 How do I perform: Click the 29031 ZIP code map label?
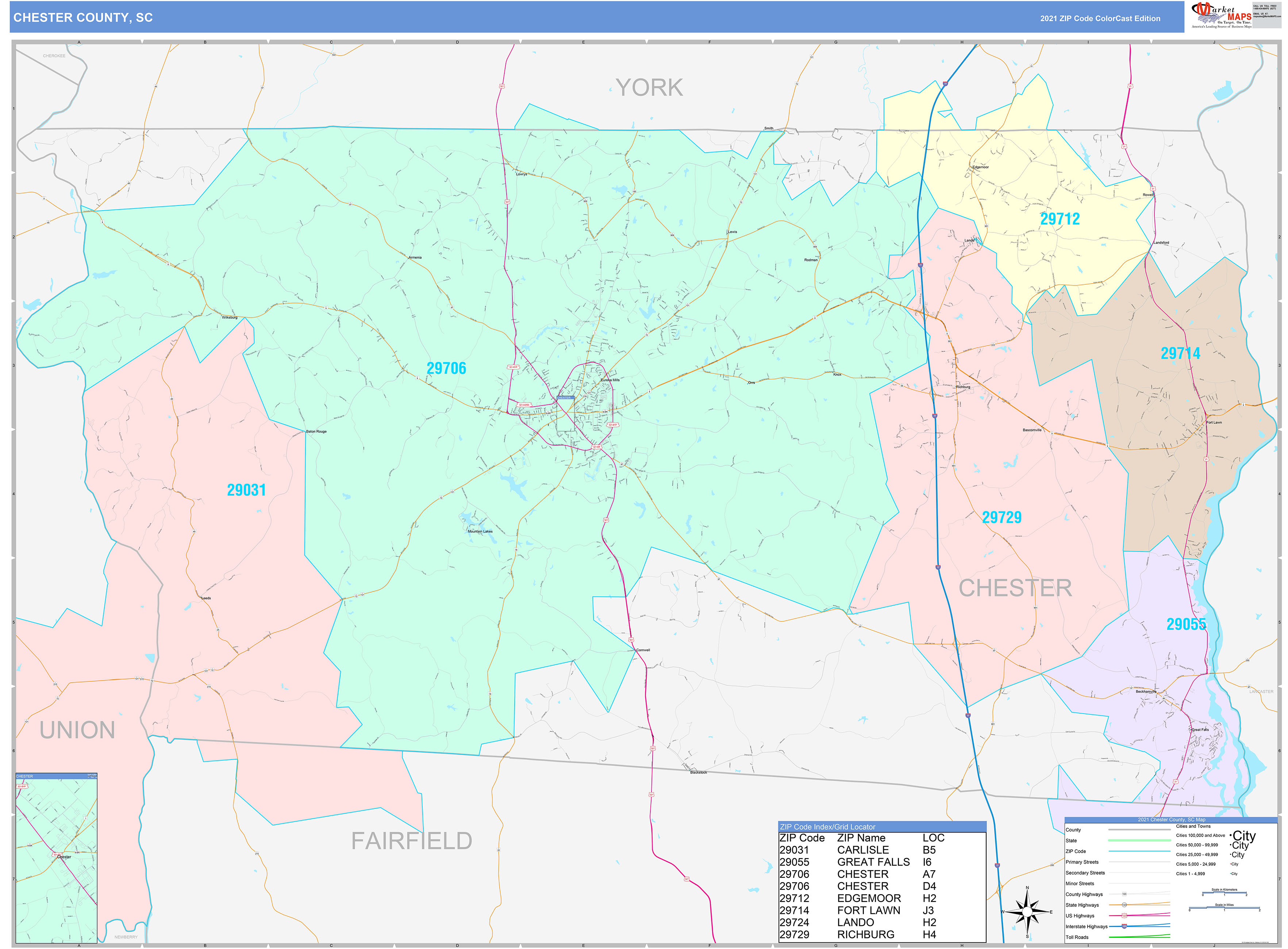point(246,490)
